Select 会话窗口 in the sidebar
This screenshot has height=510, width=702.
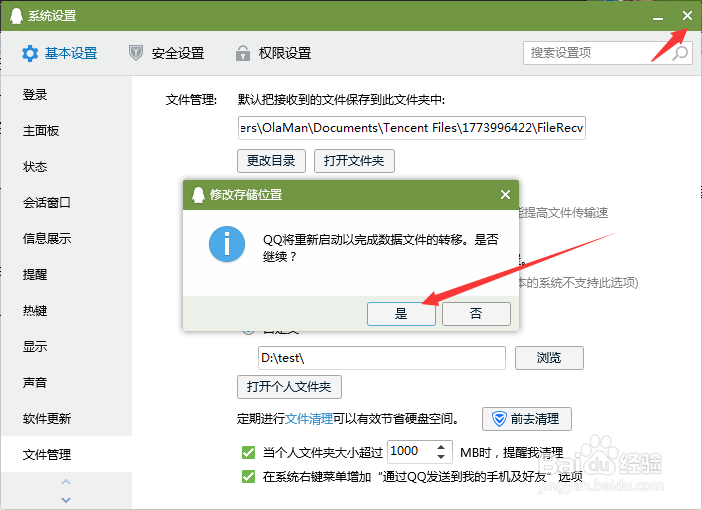(66, 203)
